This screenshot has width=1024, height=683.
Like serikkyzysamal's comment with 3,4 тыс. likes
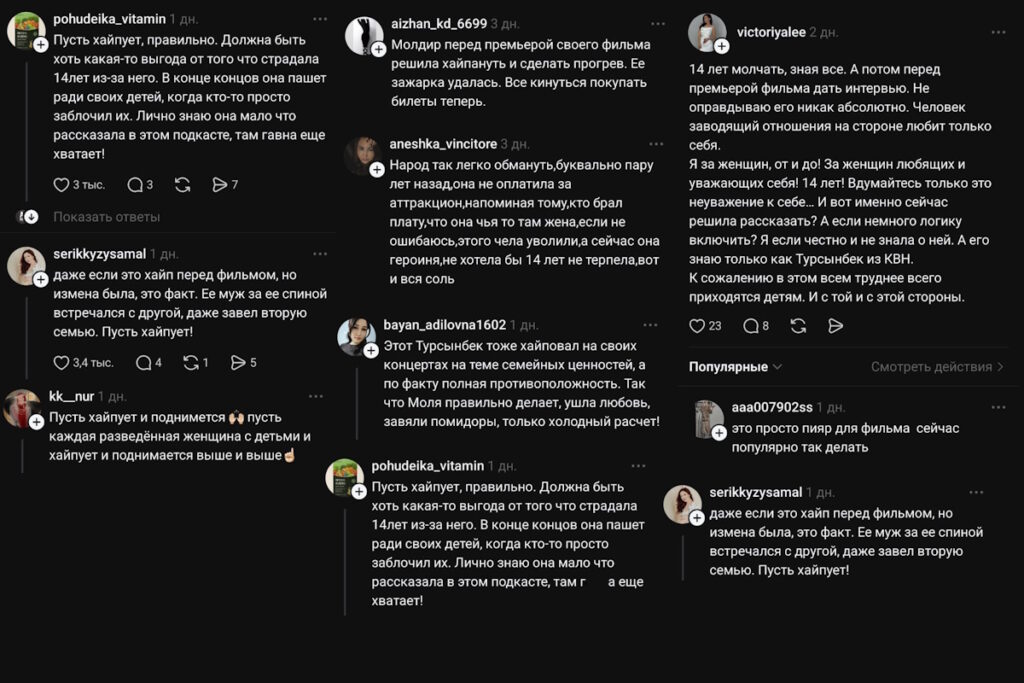61,363
